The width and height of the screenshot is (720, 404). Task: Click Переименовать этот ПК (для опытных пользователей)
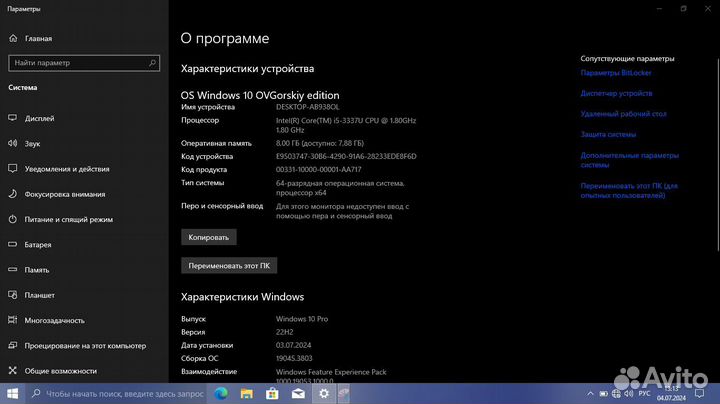[x=629, y=191]
